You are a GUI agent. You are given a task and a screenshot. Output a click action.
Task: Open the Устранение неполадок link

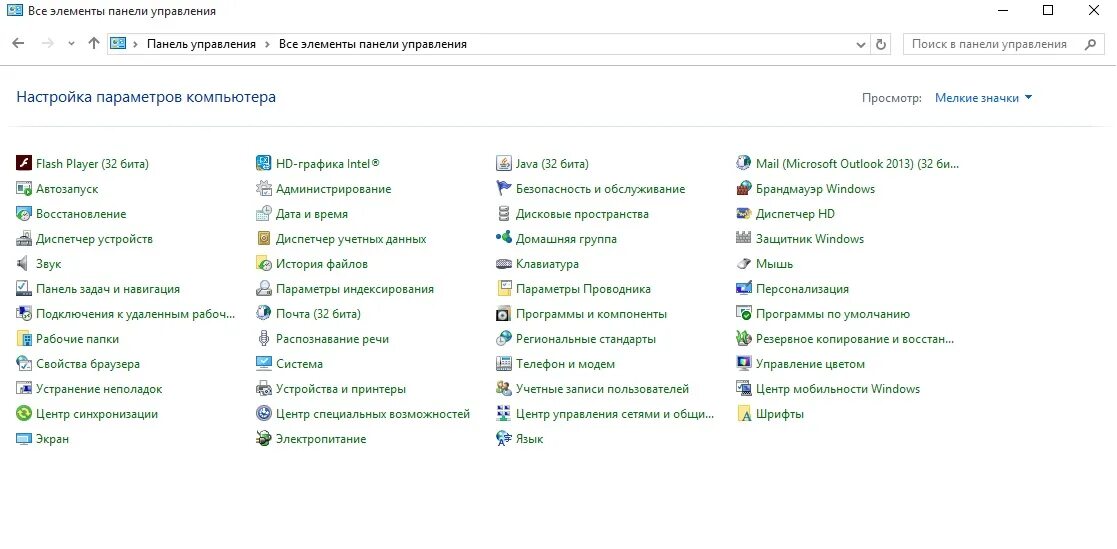pyautogui.click(x=99, y=389)
